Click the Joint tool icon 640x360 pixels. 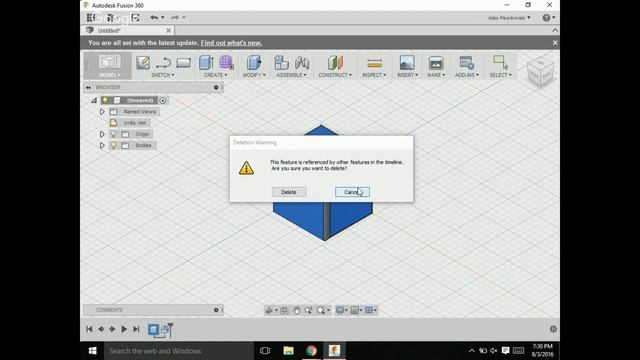pyautogui.click(x=302, y=62)
